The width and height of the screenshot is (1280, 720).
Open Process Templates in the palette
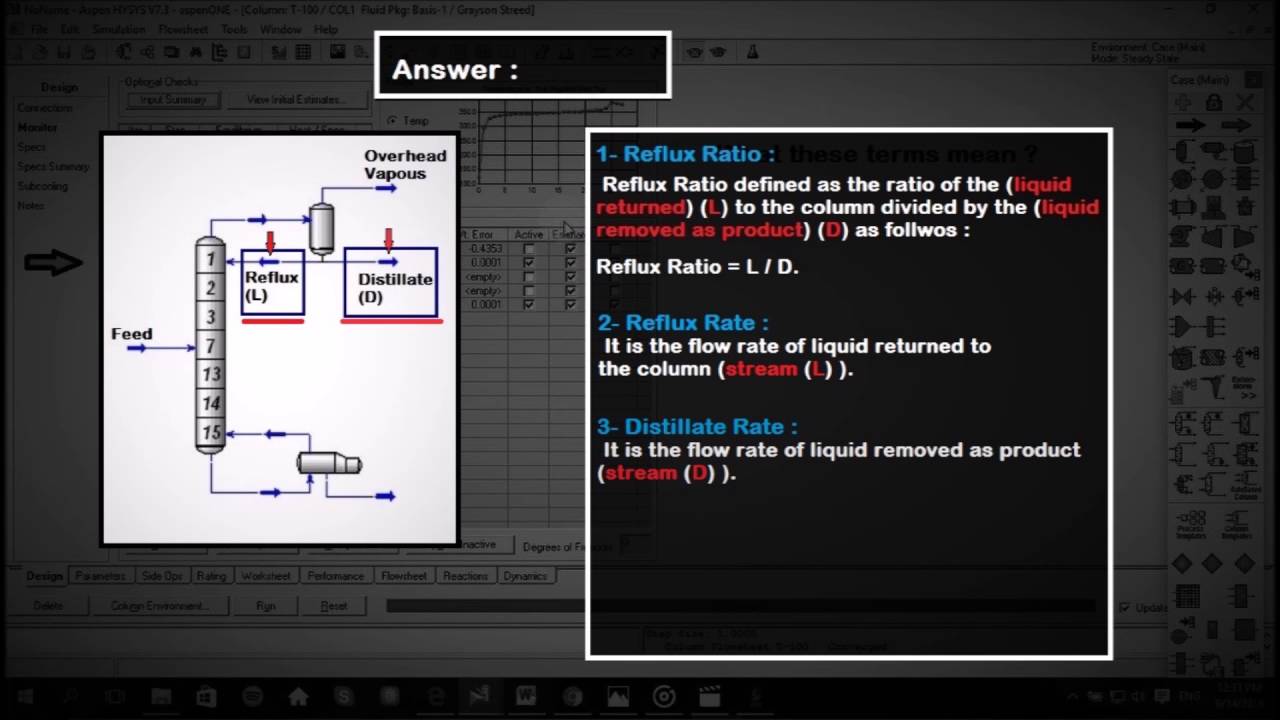pos(1190,525)
